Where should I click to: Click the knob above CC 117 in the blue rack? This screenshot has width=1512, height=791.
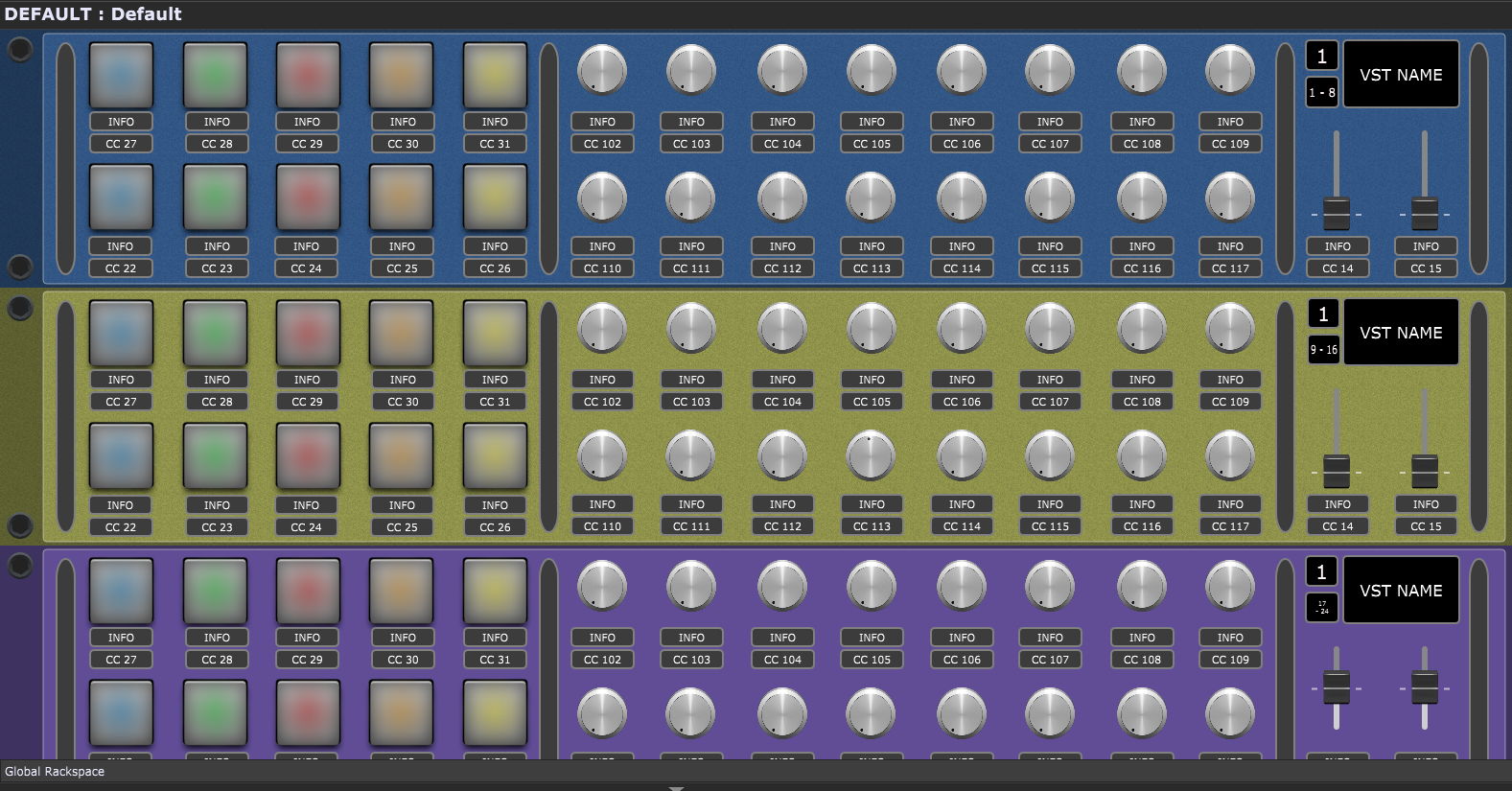click(1229, 197)
